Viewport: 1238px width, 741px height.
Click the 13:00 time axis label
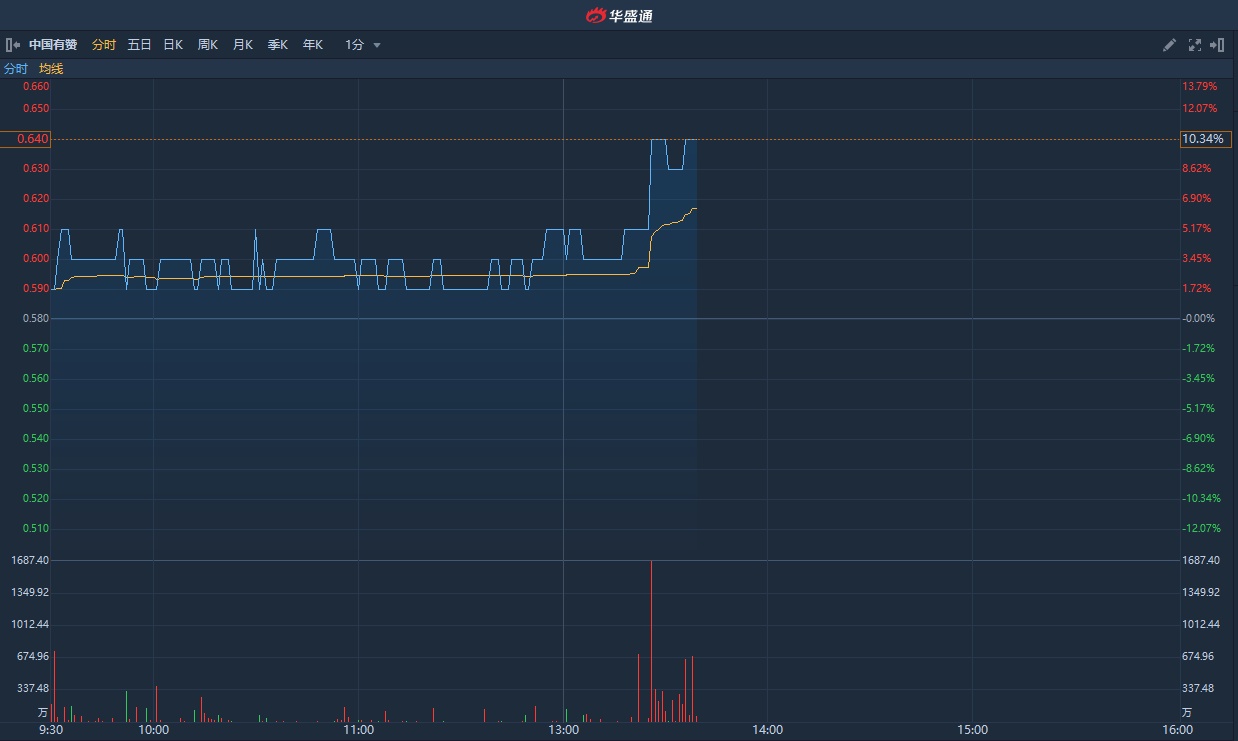click(563, 730)
